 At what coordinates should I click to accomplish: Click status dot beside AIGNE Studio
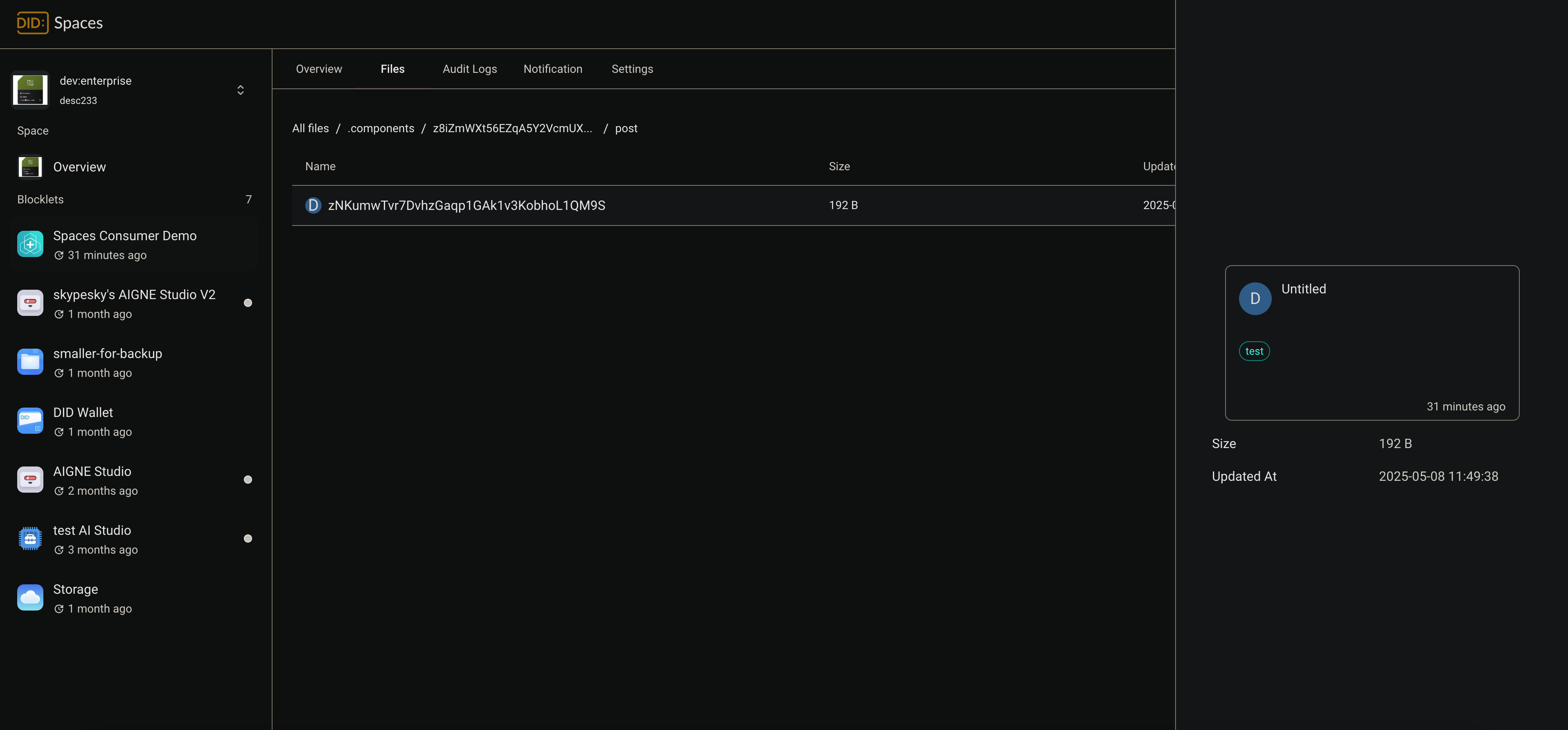click(248, 480)
